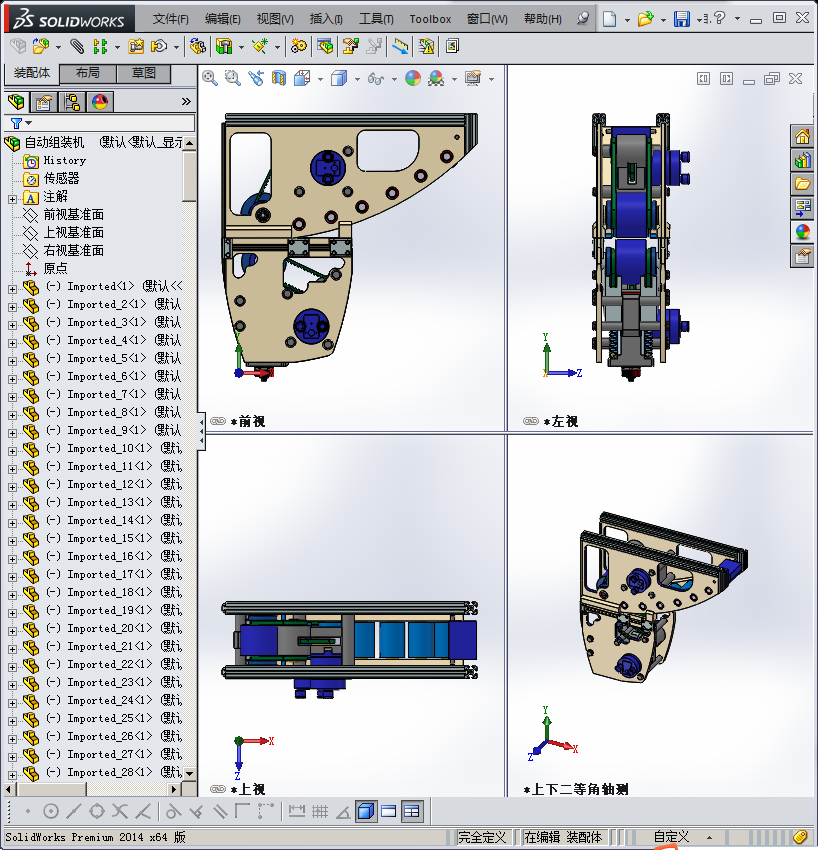Click the Display Style cube icon
818x850 pixels.
339,79
